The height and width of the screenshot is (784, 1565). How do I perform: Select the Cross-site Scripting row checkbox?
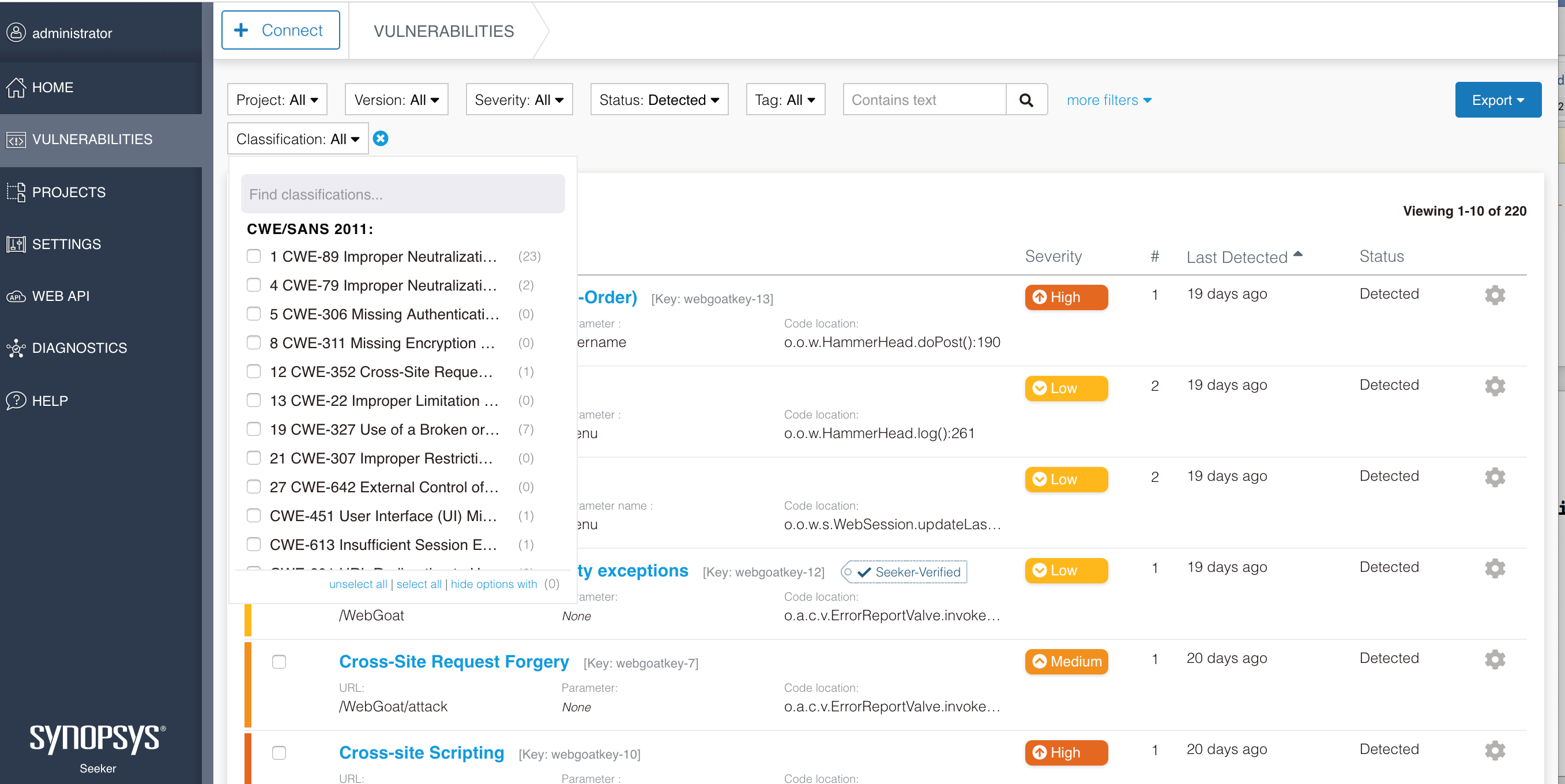point(279,752)
